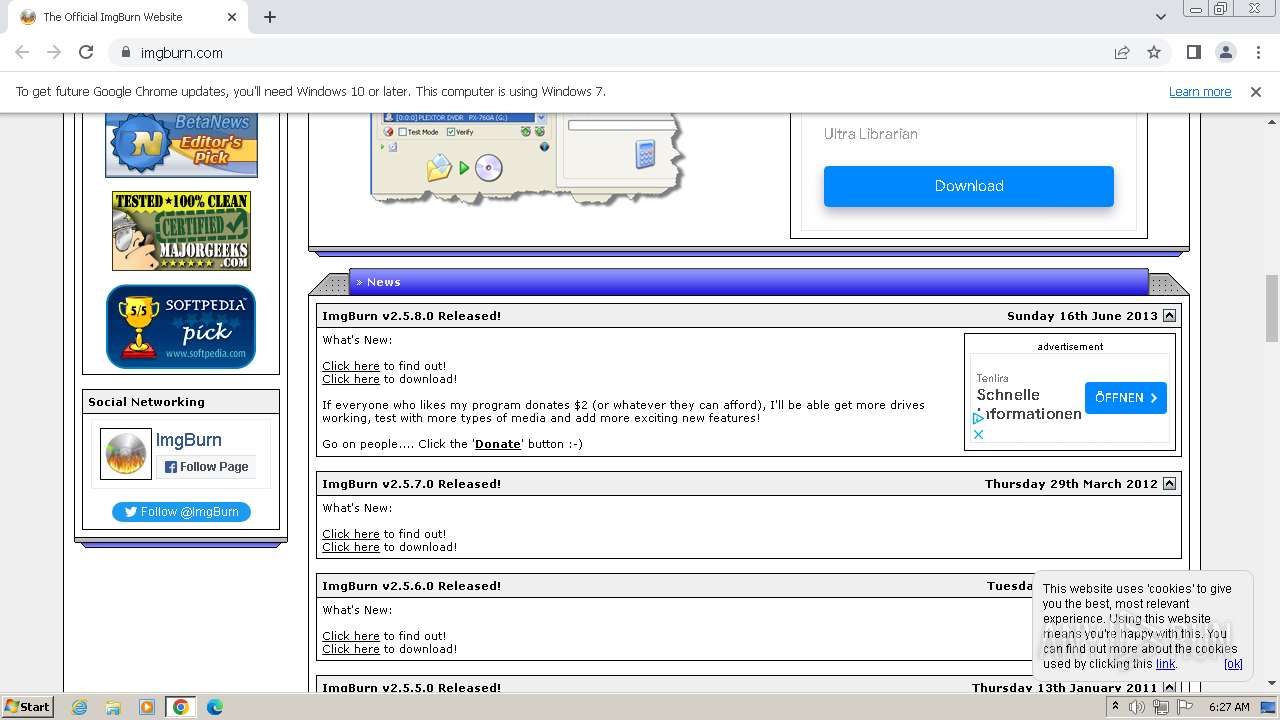Open v2.5.7.0 'Click here to download' link

pos(351,547)
